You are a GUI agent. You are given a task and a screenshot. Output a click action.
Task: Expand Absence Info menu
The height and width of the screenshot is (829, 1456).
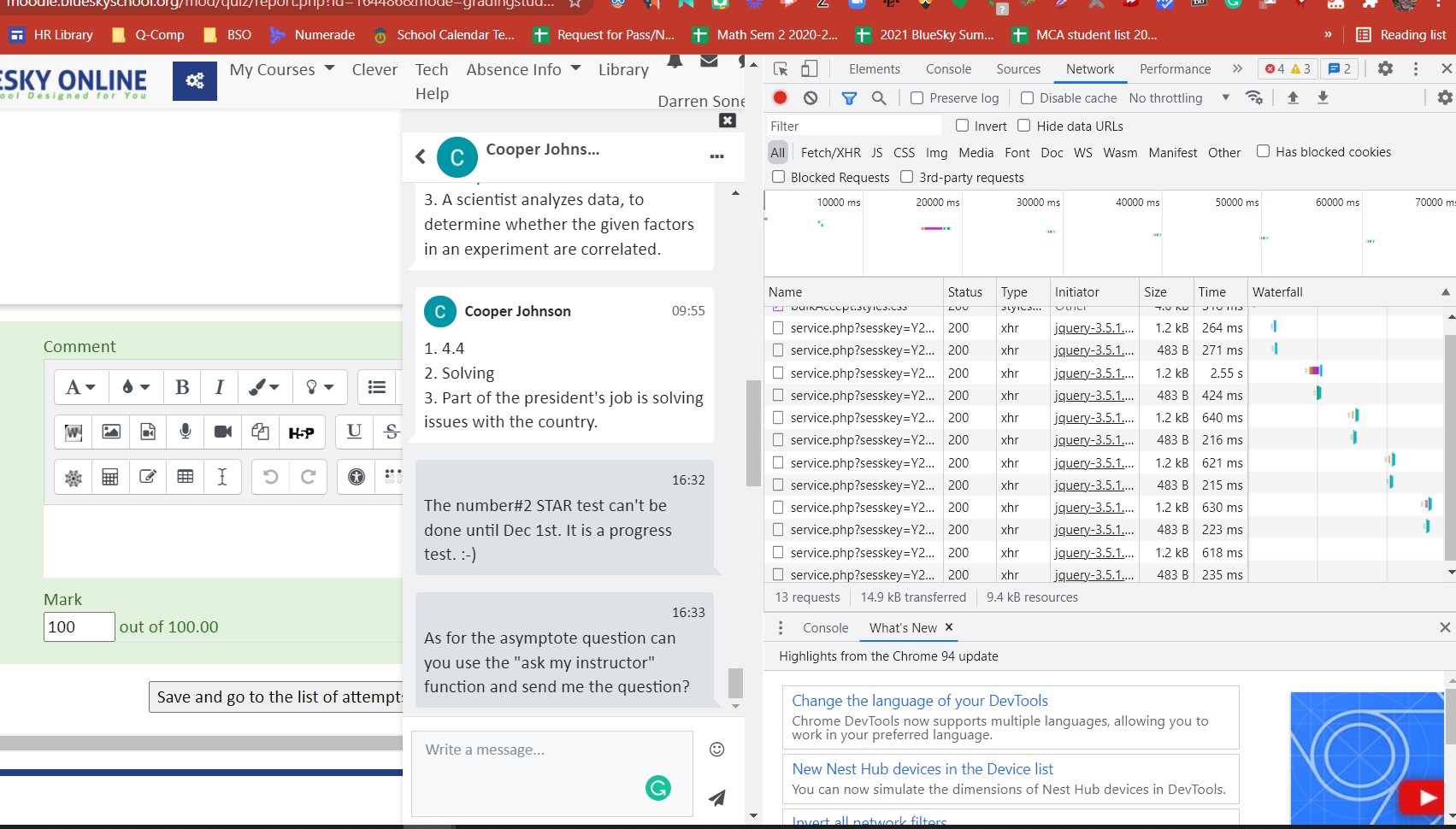point(523,69)
